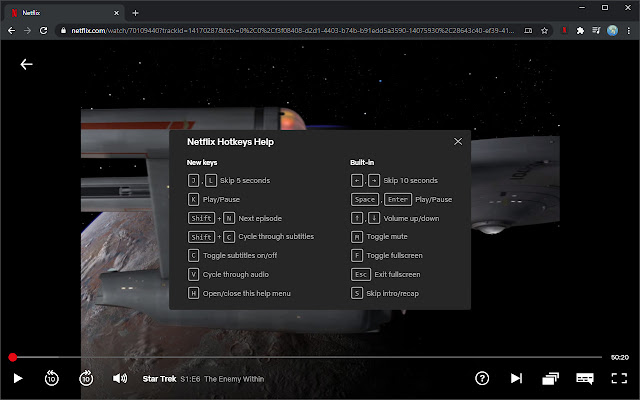The width and height of the screenshot is (640, 400).
Task: Open the Chrome extensions puzzle icon
Action: pos(580,31)
